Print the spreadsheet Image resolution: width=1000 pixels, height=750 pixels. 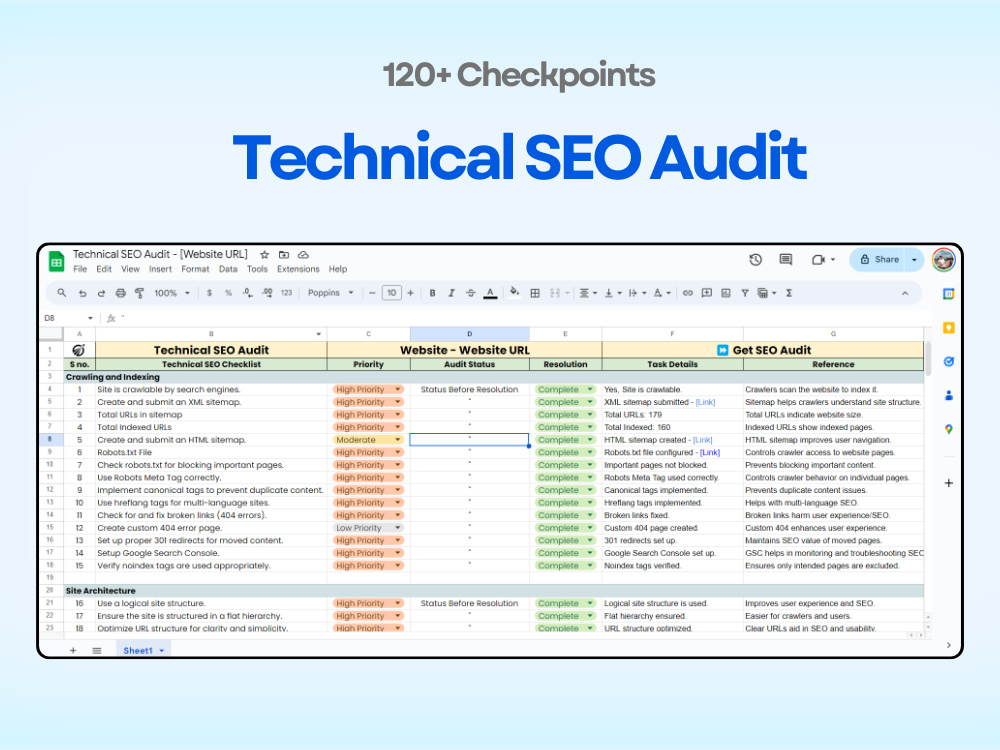(121, 293)
